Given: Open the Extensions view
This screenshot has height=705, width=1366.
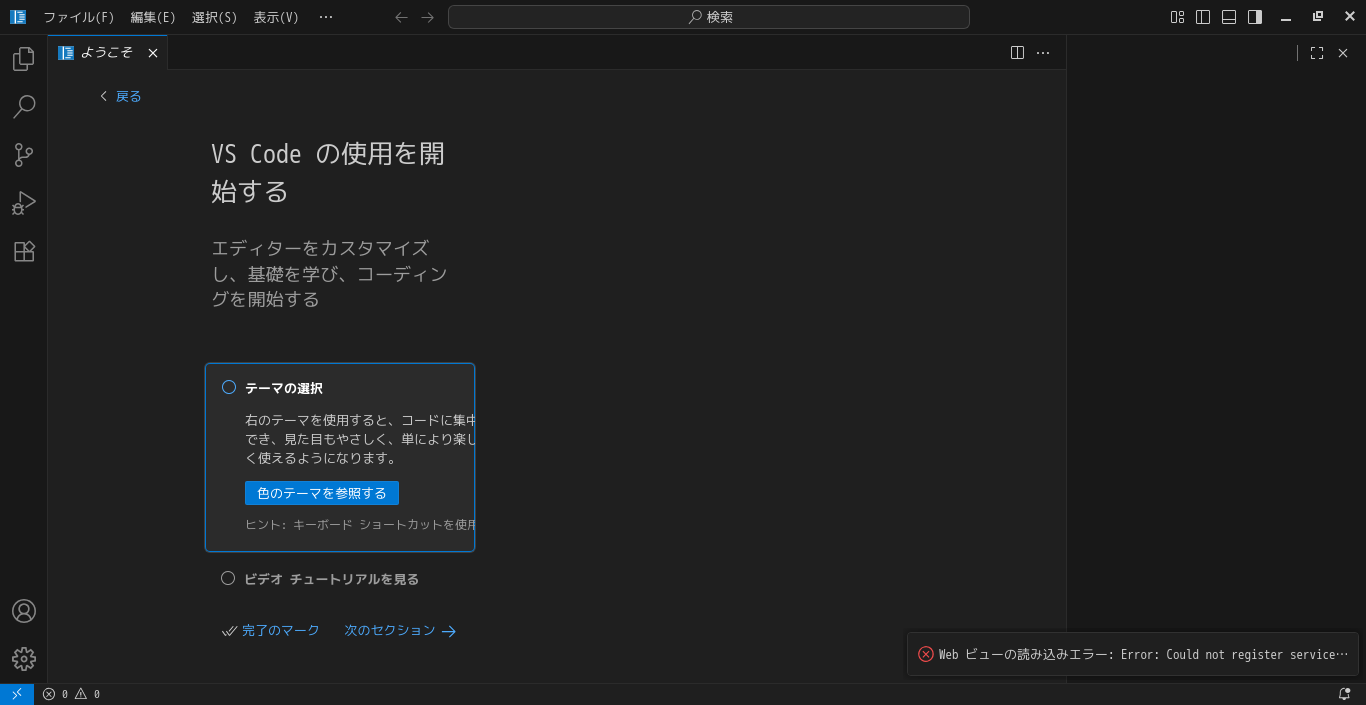Looking at the screenshot, I should (x=24, y=251).
